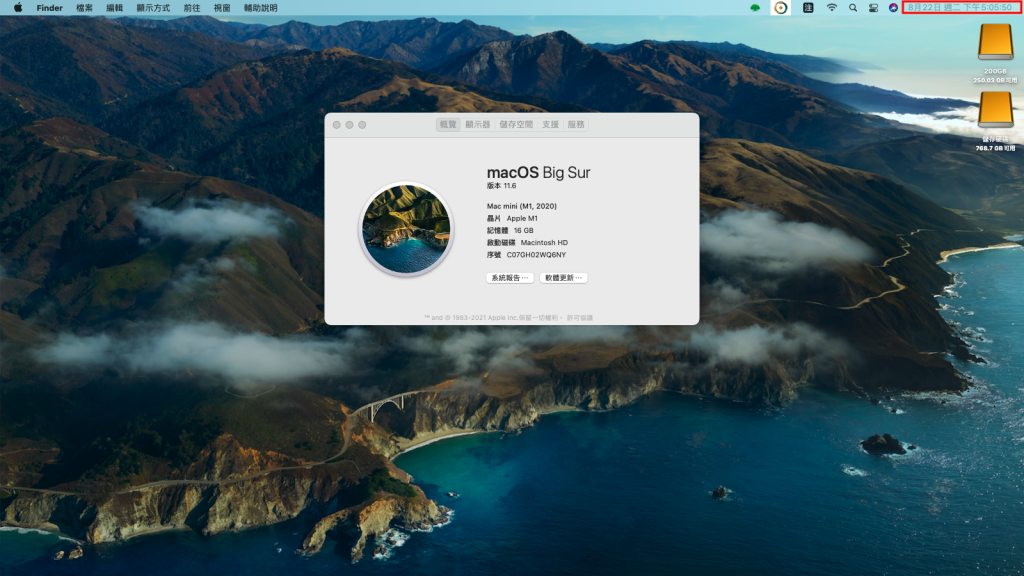Viewport: 1024px width, 576px height.
Task: Click the 記憶體 16 GB line
Action: 510,231
